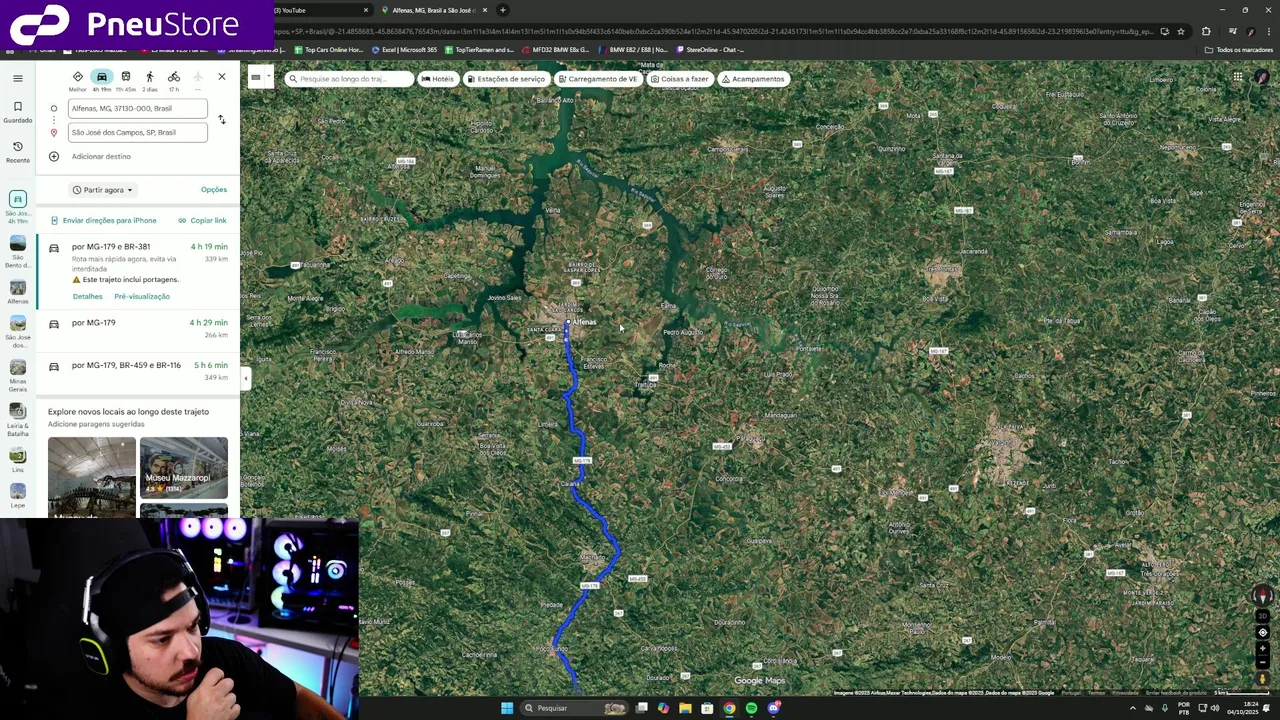
Task: Open the dinosaur museum thumbnail
Action: (91, 476)
